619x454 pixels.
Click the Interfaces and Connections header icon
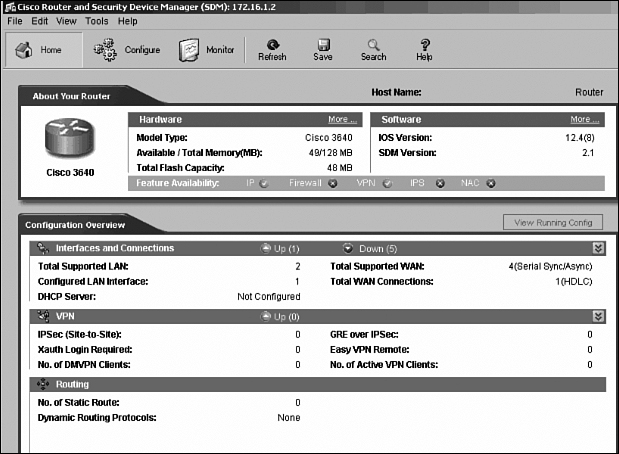[x=43, y=248]
